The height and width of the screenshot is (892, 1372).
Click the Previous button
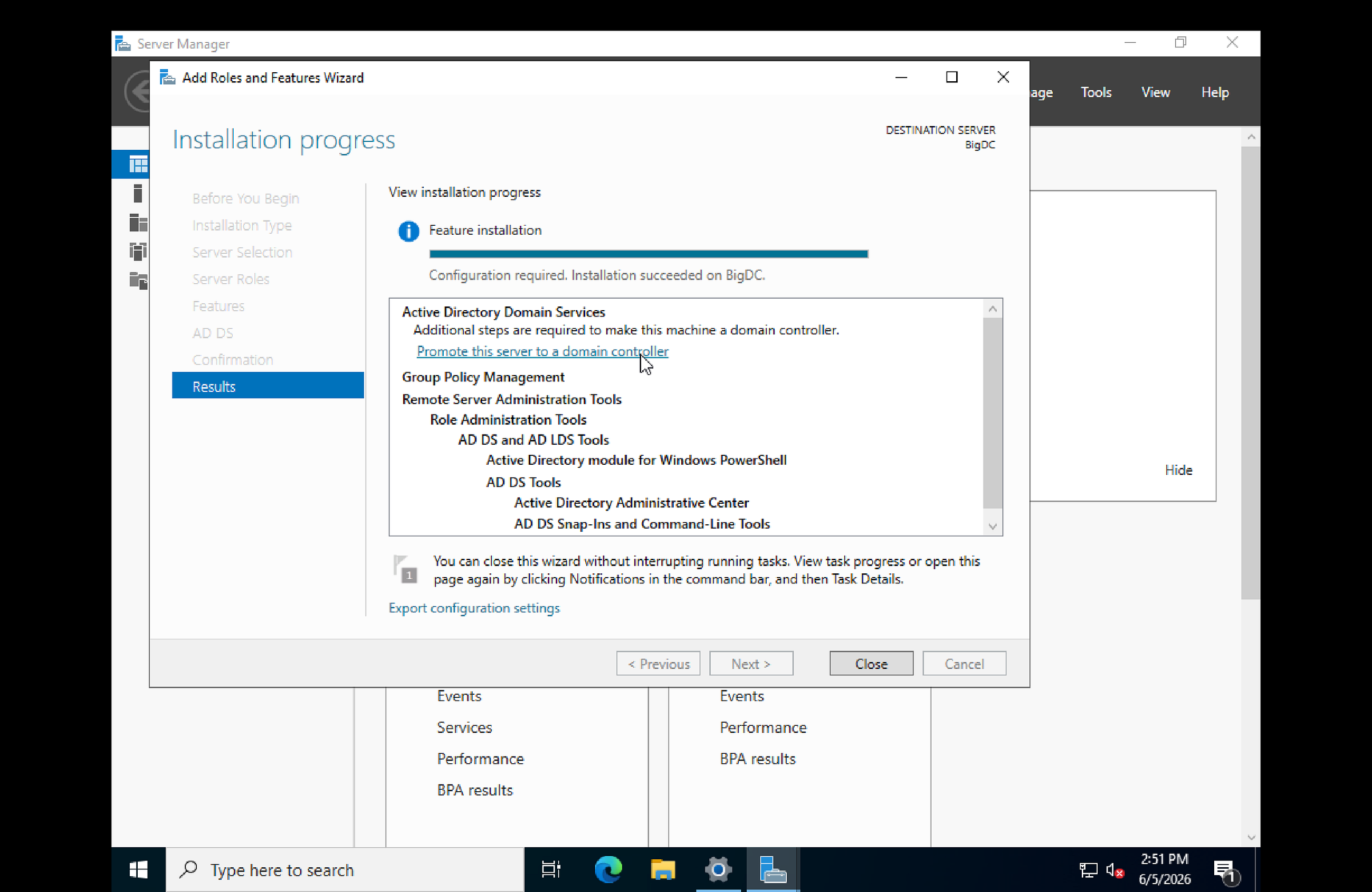coord(659,663)
